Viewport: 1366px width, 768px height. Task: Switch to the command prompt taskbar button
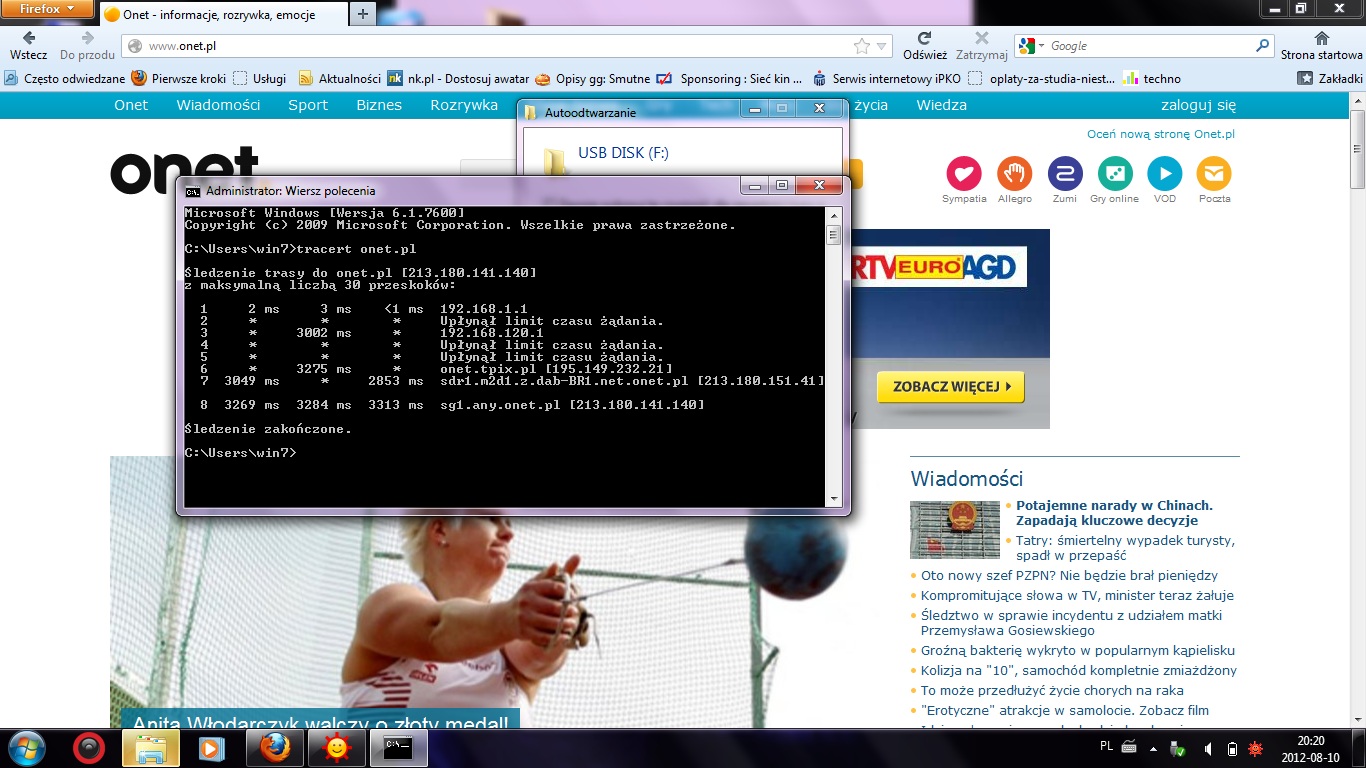(x=399, y=748)
